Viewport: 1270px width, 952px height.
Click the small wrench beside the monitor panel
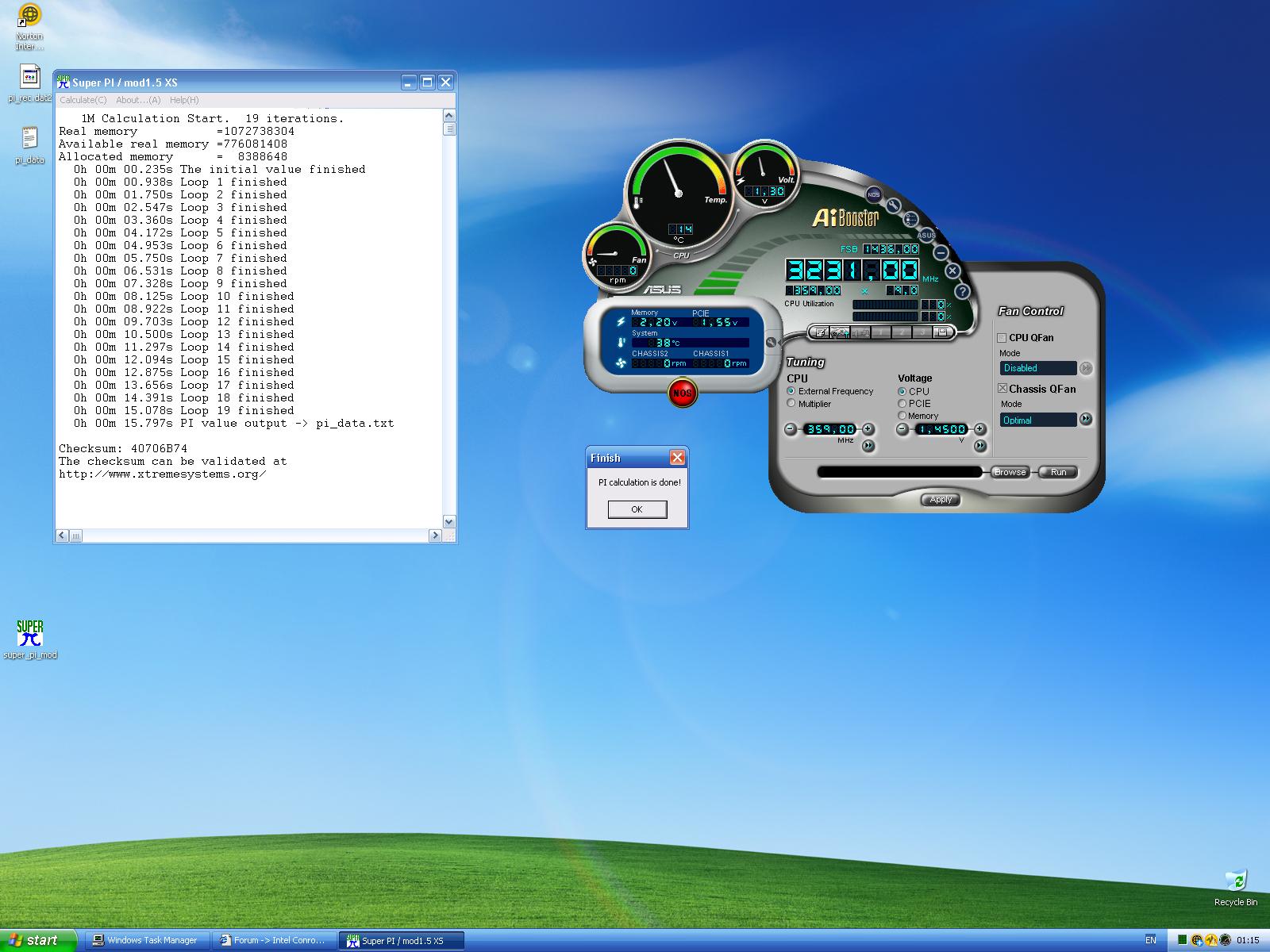(x=770, y=343)
